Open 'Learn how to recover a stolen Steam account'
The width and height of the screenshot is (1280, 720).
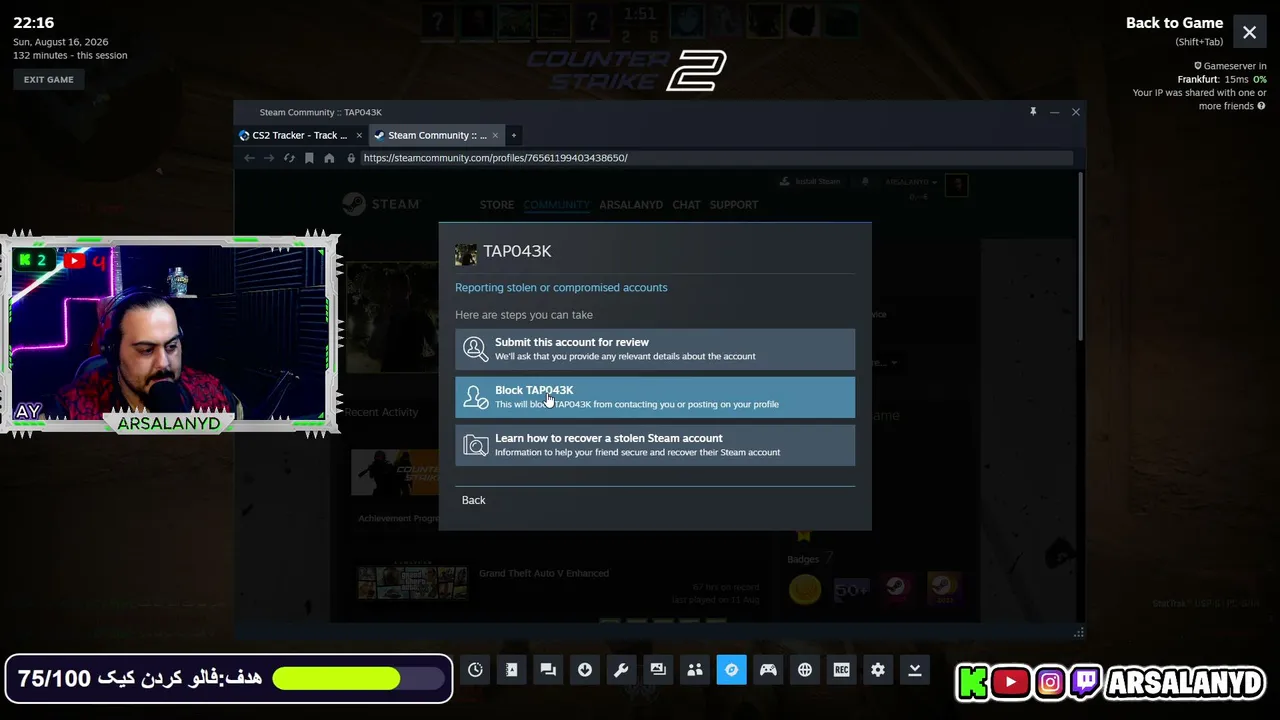pyautogui.click(x=655, y=445)
